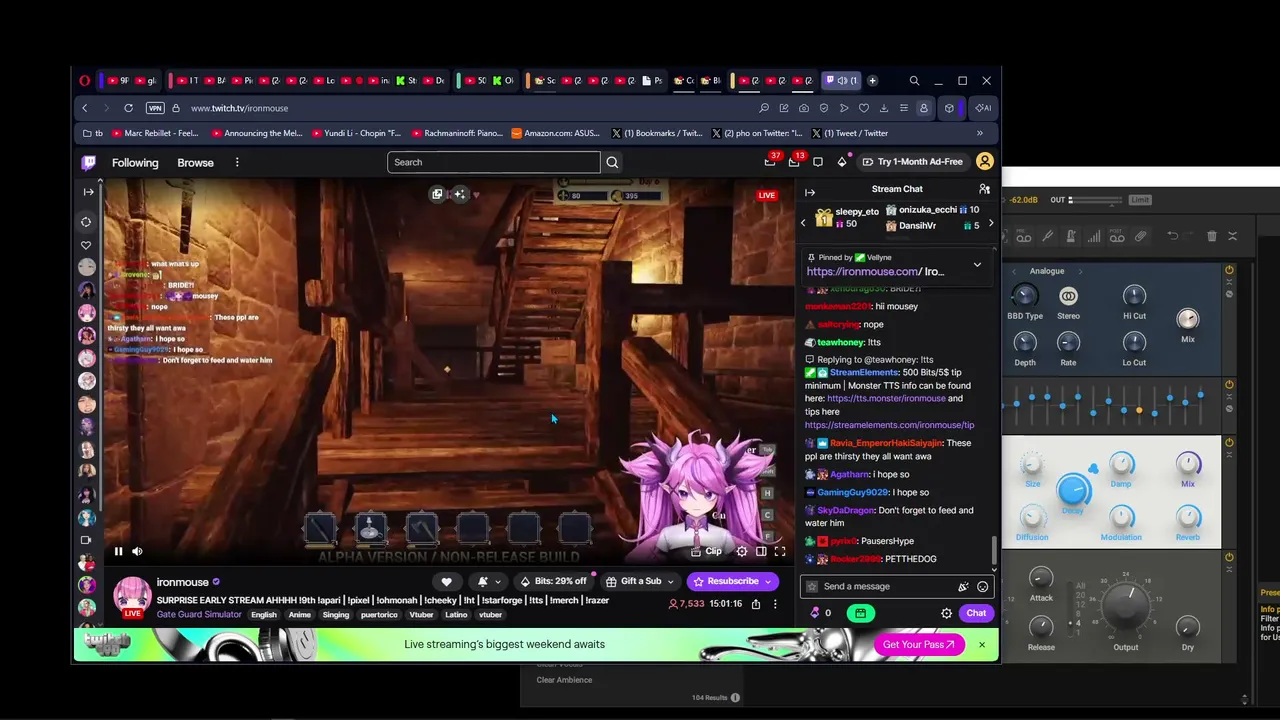Open Rachmaninoff: Piano bookmark

tap(456, 133)
